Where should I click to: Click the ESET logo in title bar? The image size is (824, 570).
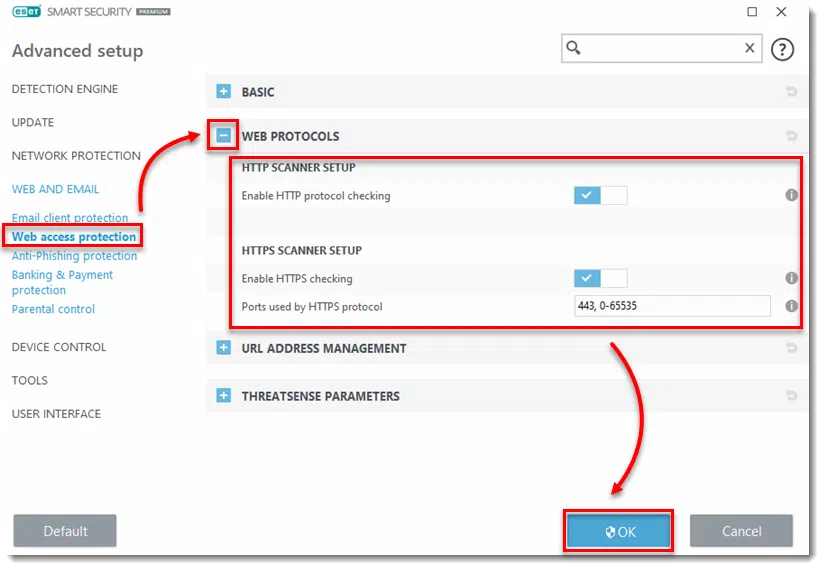27,12
